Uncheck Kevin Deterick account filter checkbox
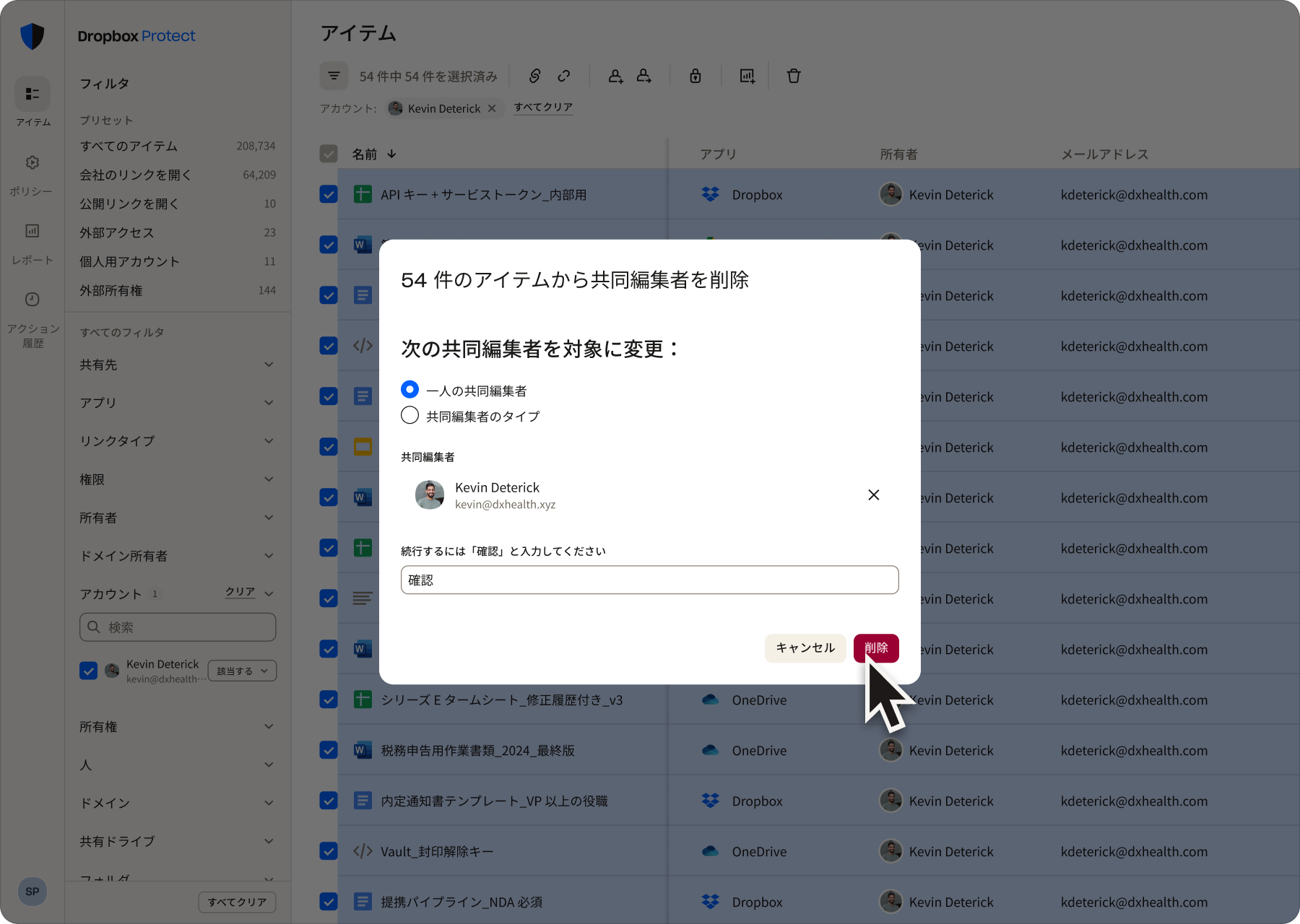 (x=88, y=671)
